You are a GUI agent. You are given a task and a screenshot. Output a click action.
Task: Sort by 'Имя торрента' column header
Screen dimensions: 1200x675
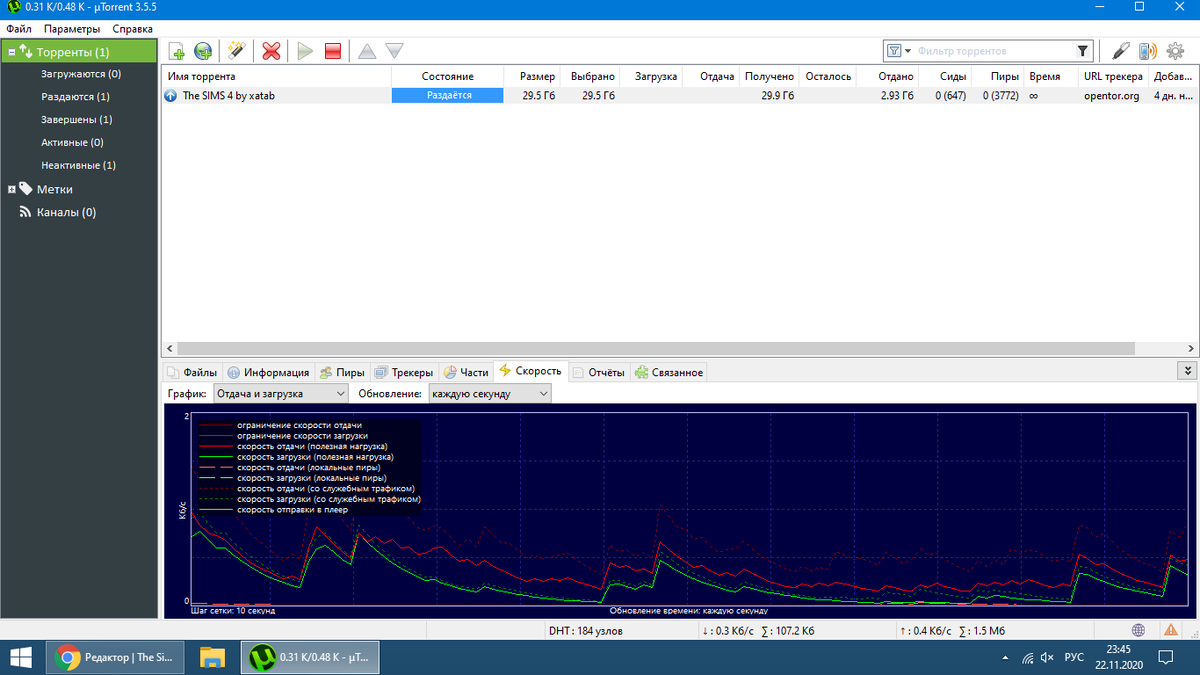coord(276,76)
